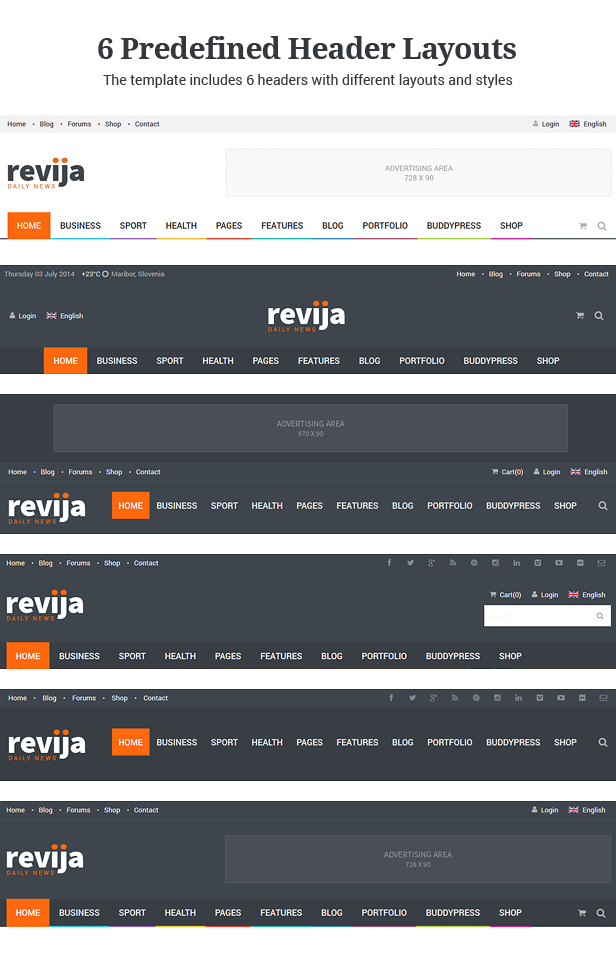The image size is (616, 960).
Task: Open the Pinterest icon in the search-box header
Action: point(474,563)
